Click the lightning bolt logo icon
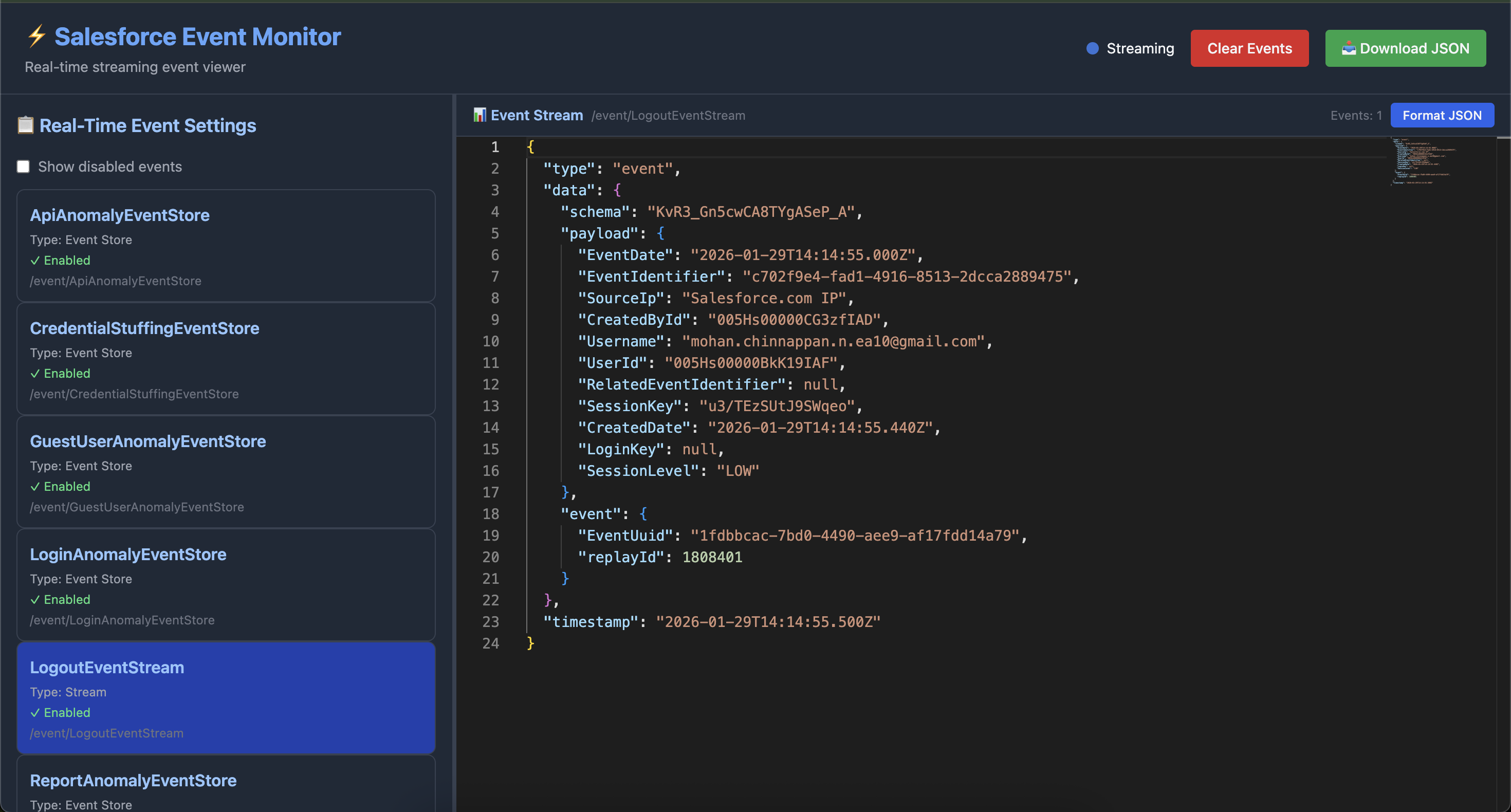Image resolution: width=1511 pixels, height=812 pixels. [37, 36]
